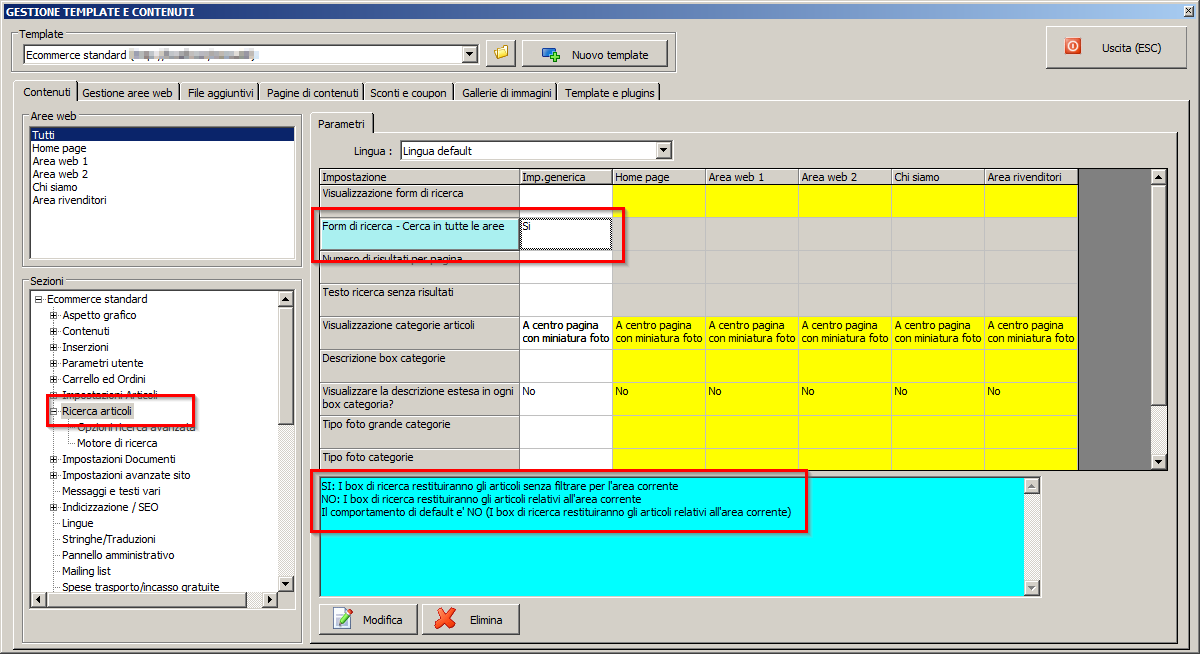
Task: Collapse the Ecommerce standard tree root
Action: point(38,299)
